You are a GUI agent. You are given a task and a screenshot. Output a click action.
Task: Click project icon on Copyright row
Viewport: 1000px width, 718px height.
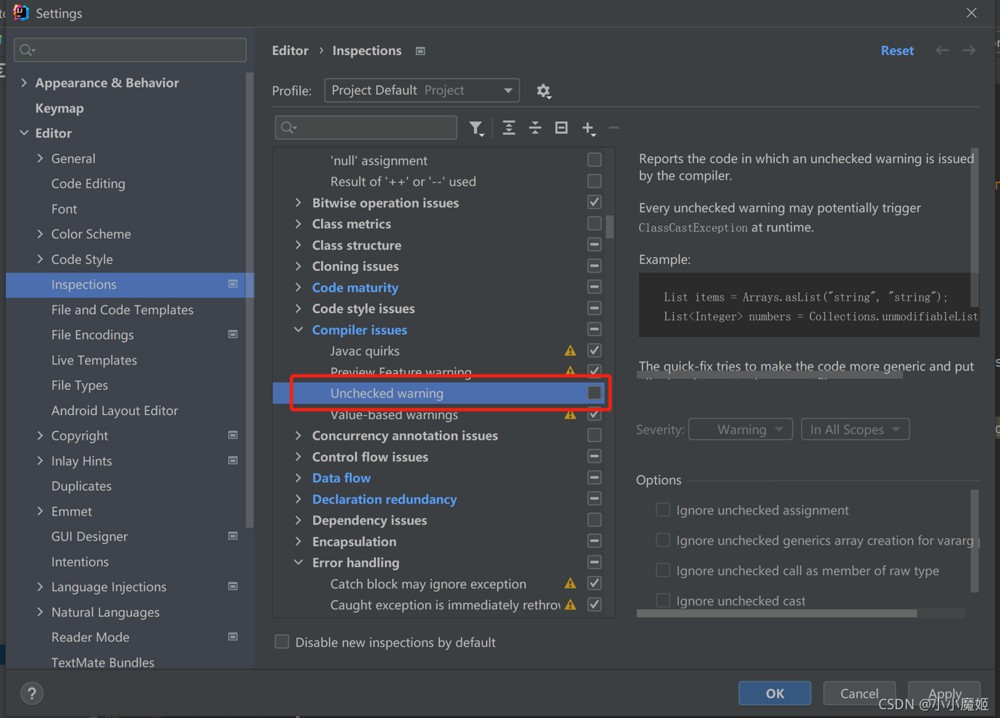[233, 435]
